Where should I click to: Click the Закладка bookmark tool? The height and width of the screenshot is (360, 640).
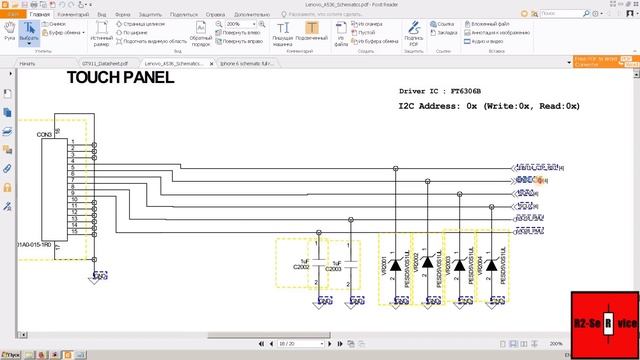coord(443,33)
